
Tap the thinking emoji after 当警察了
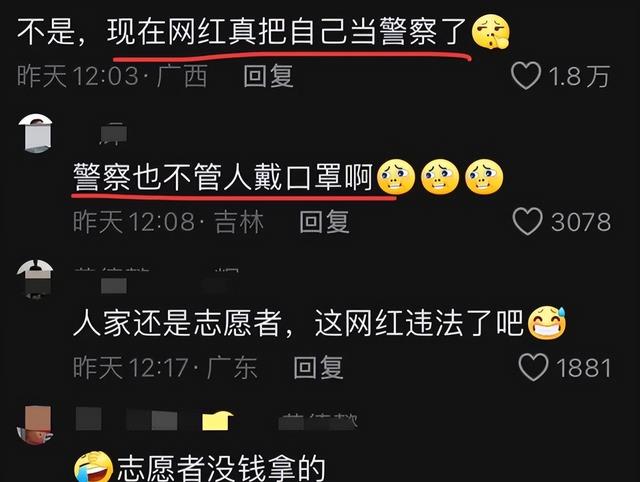[491, 31]
